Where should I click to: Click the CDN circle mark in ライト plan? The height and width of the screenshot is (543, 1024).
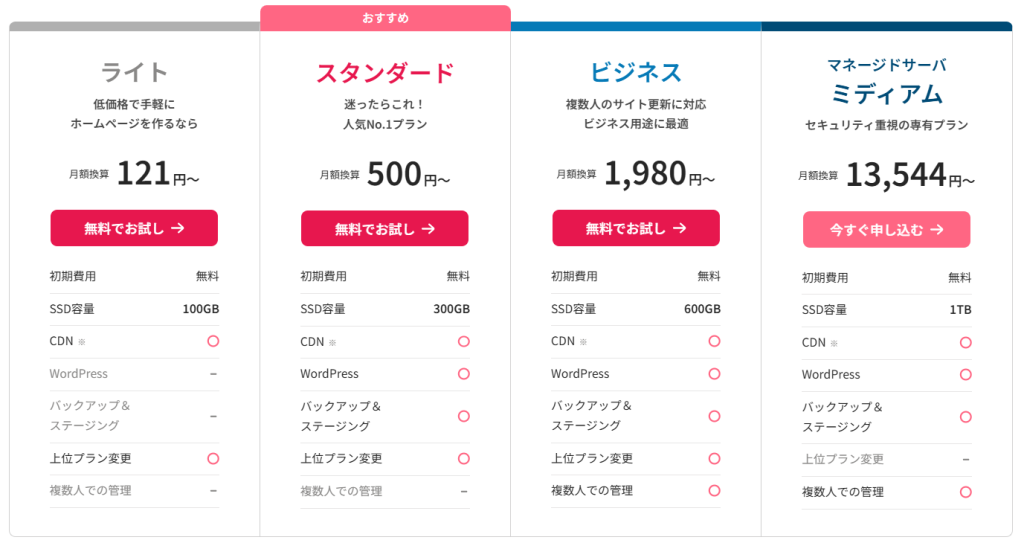(x=213, y=341)
